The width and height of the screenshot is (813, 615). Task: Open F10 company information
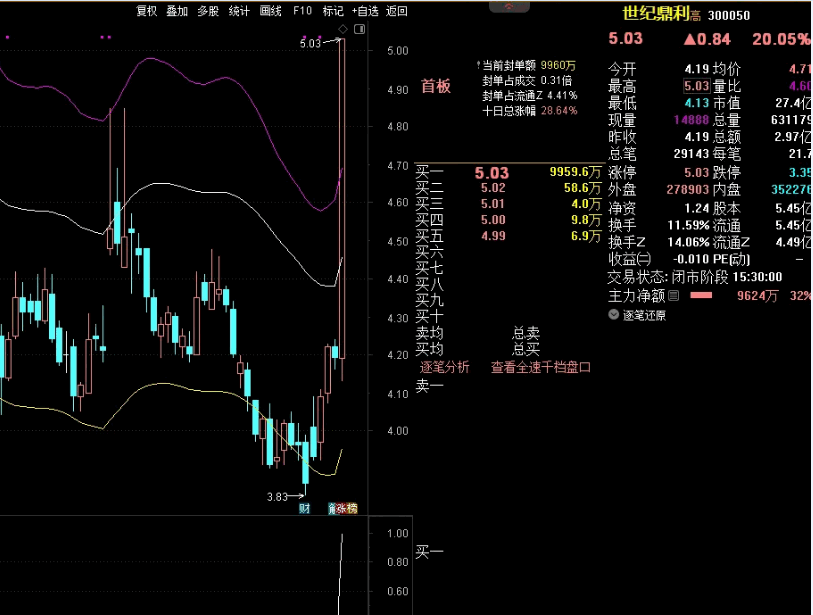coord(302,11)
